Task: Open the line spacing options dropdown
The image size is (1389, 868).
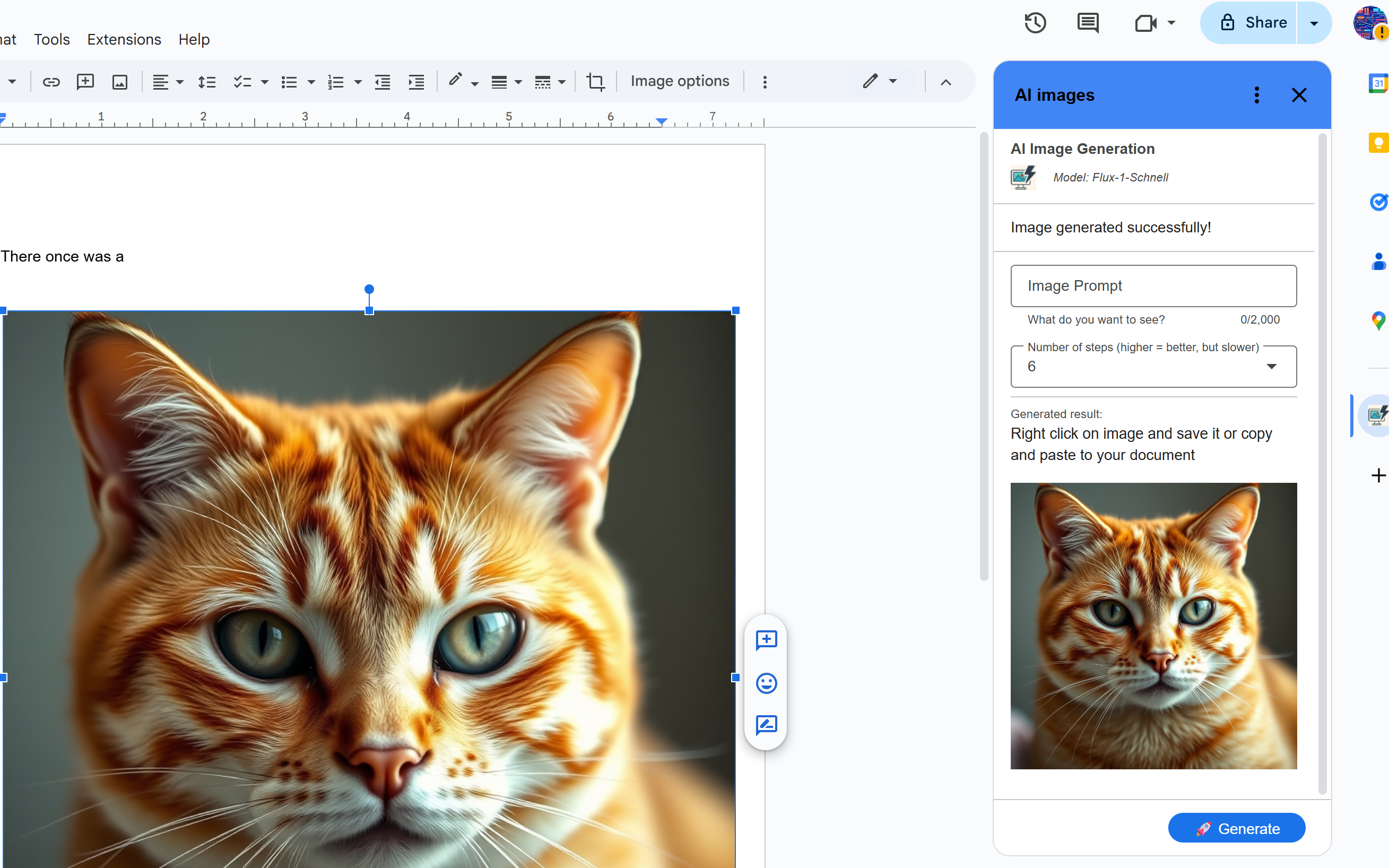Action: (x=206, y=82)
